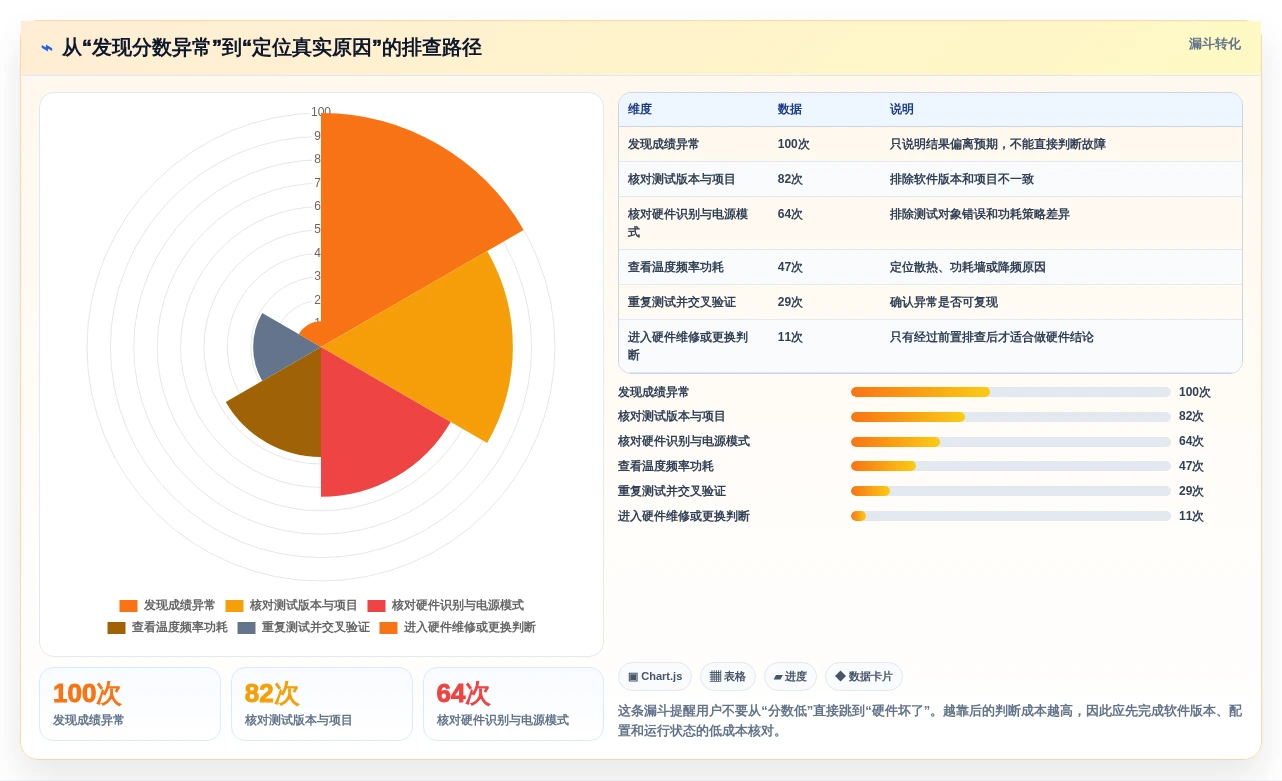Select the Chart.js tag chip
The image size is (1282, 781).
[655, 677]
